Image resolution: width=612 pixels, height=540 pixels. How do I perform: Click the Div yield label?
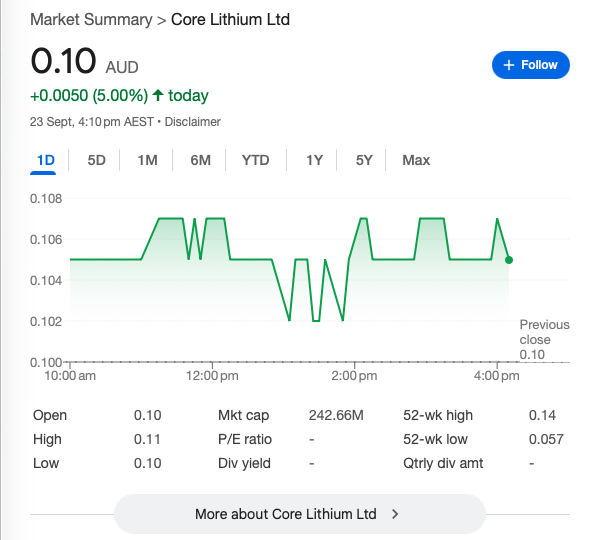pos(244,463)
